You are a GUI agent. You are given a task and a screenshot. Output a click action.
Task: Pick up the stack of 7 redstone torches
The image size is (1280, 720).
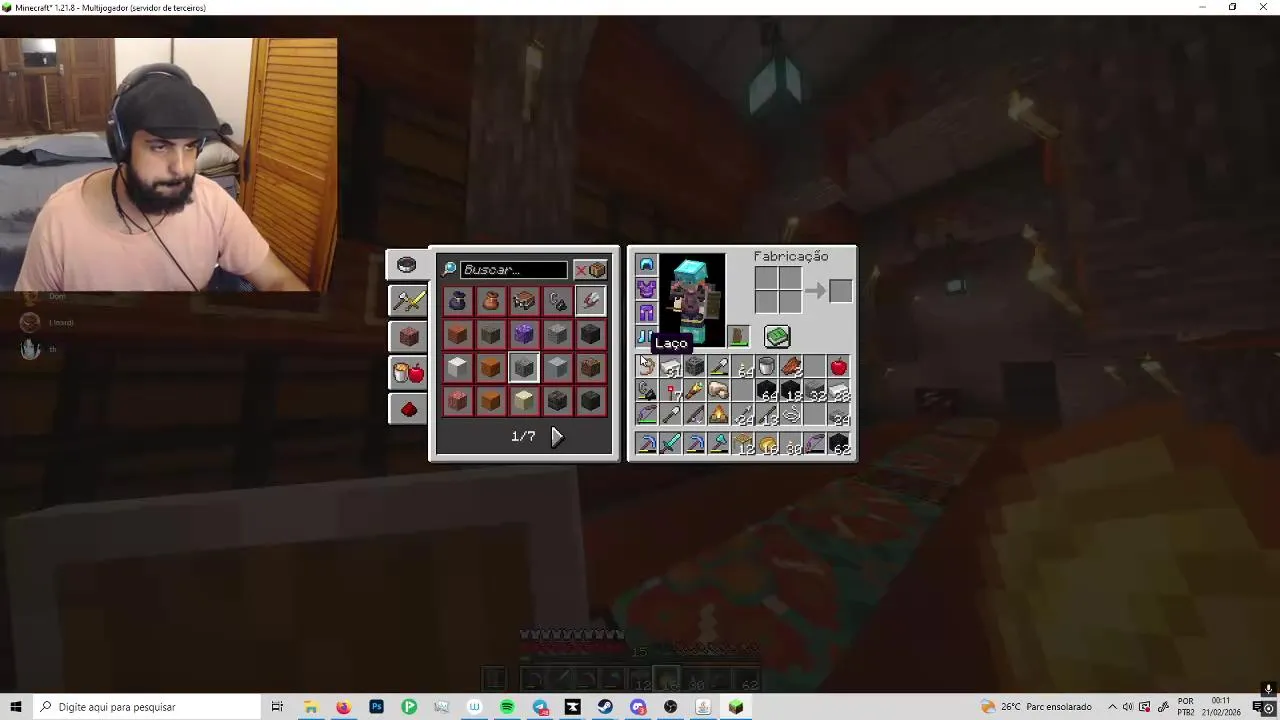tap(671, 391)
